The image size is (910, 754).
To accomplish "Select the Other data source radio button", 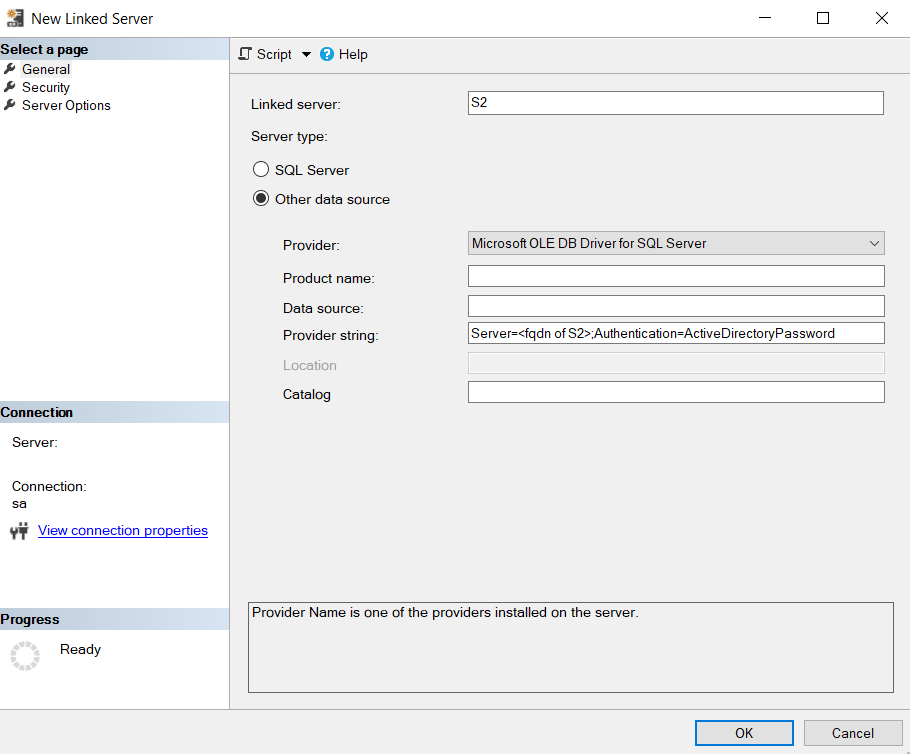I will pos(261,198).
